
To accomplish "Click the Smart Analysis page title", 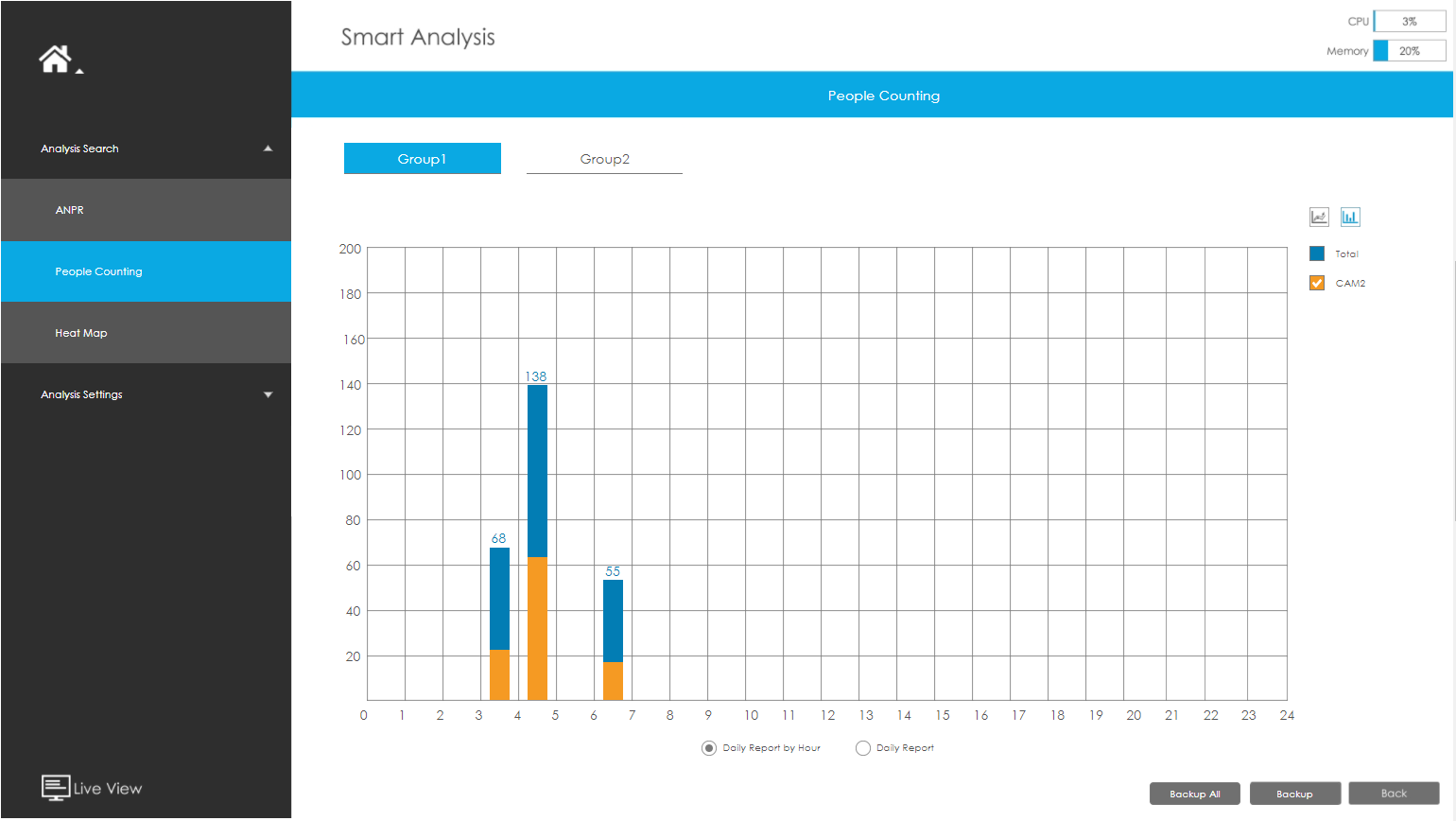I will [x=418, y=37].
